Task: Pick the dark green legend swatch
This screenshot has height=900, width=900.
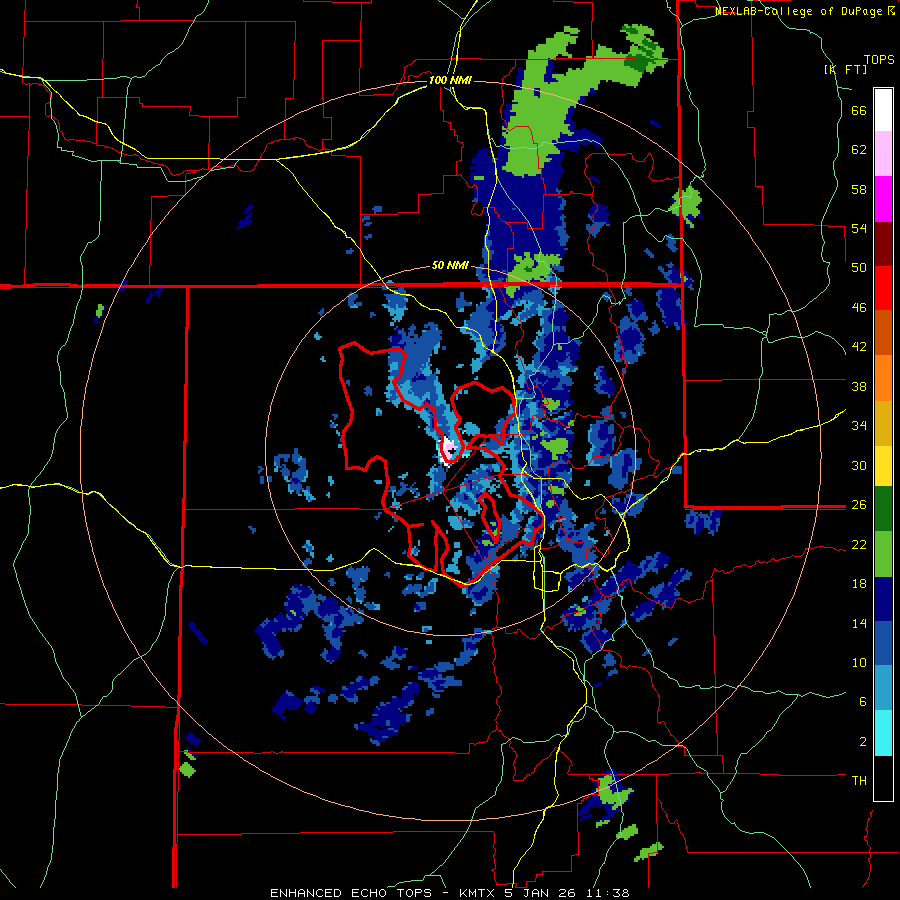Action: coord(883,509)
